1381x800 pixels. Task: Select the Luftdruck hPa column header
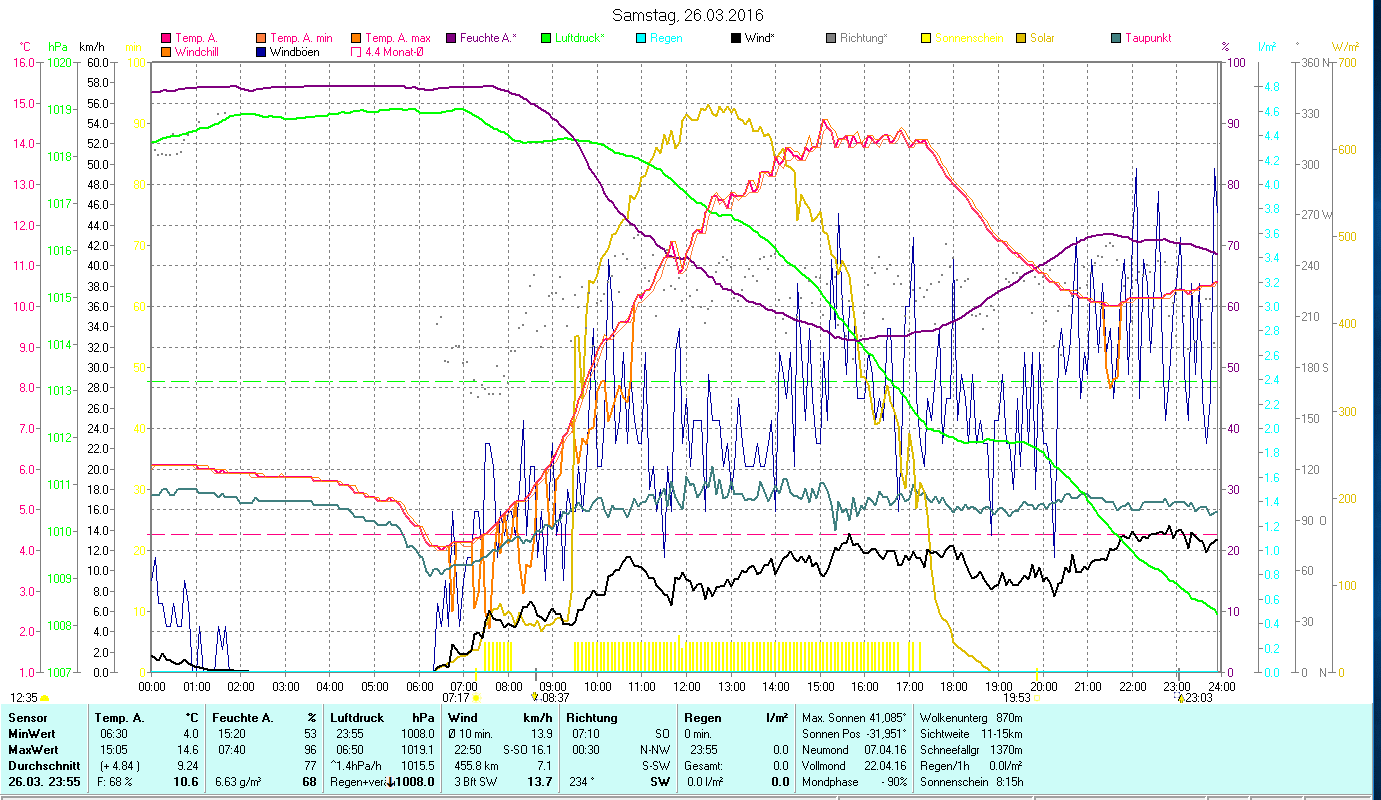(382, 718)
